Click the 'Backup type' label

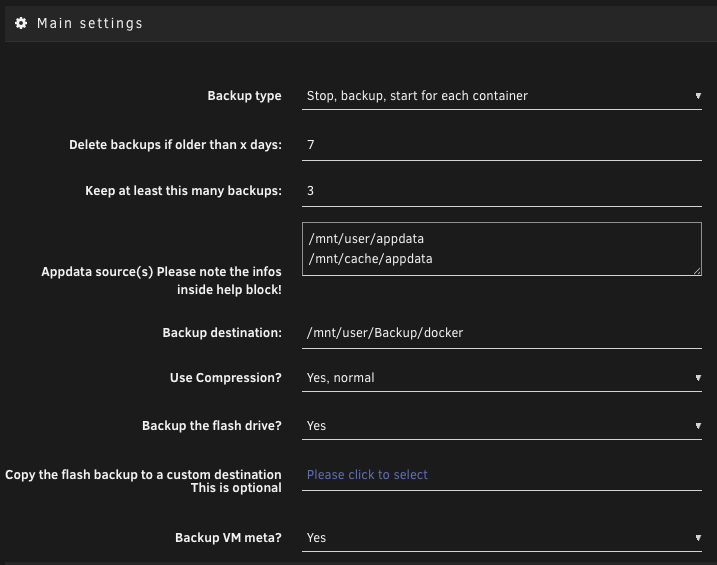[244, 96]
